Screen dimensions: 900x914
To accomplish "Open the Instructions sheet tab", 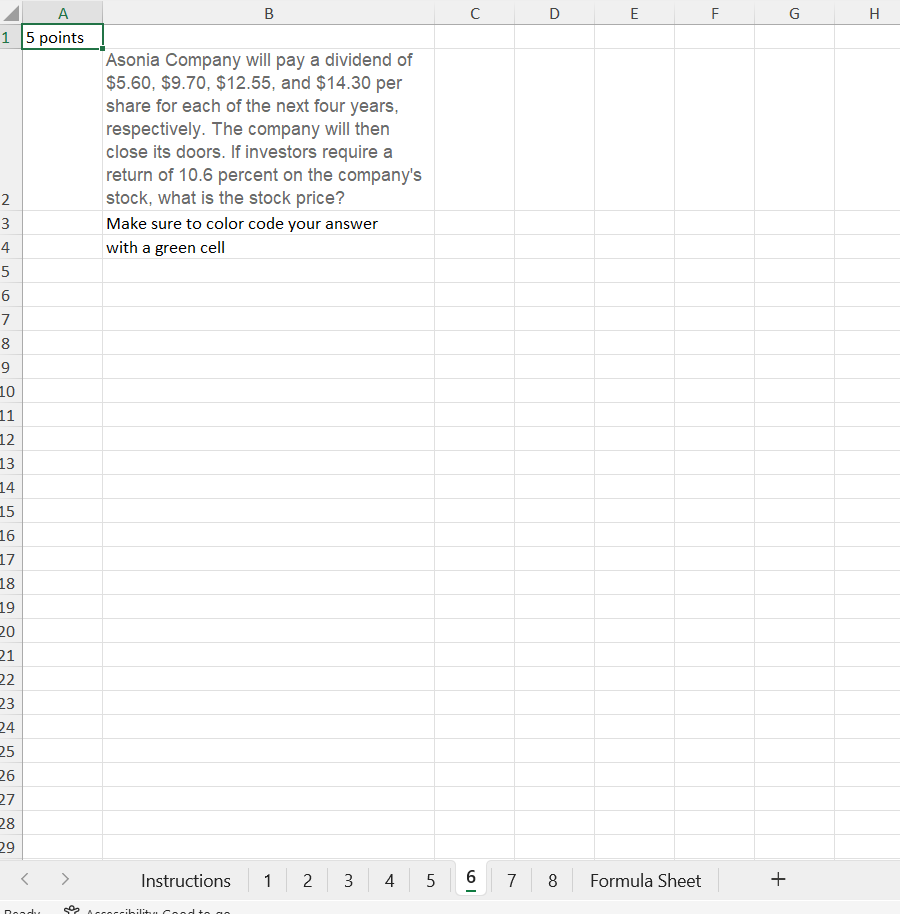I will pos(186,880).
